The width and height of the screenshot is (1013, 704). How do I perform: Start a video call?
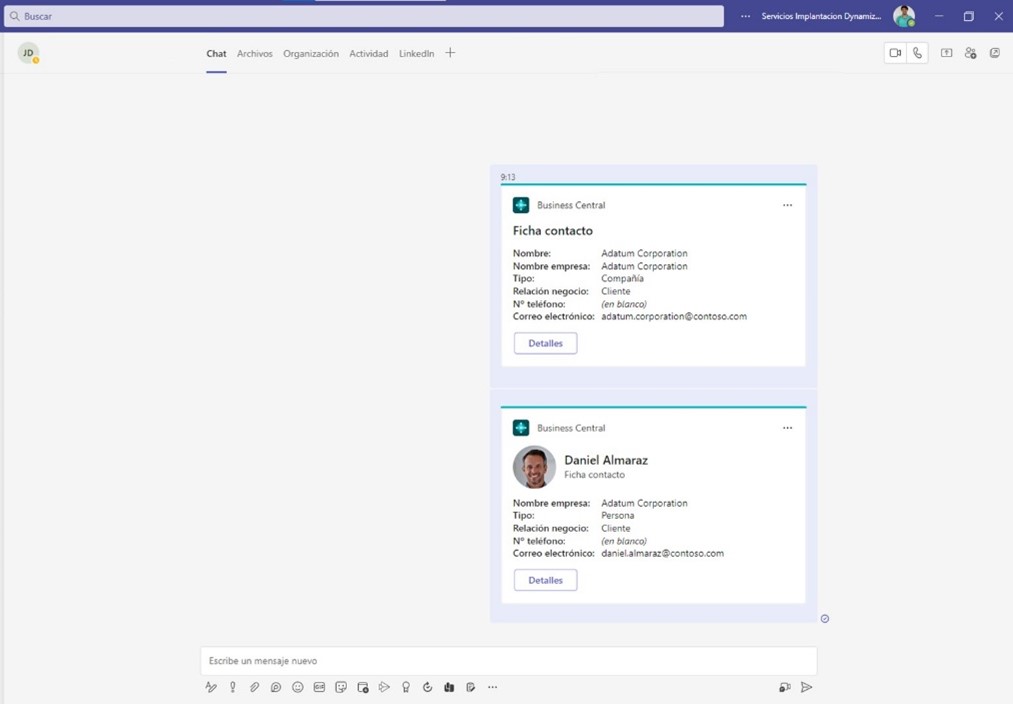[x=895, y=53]
